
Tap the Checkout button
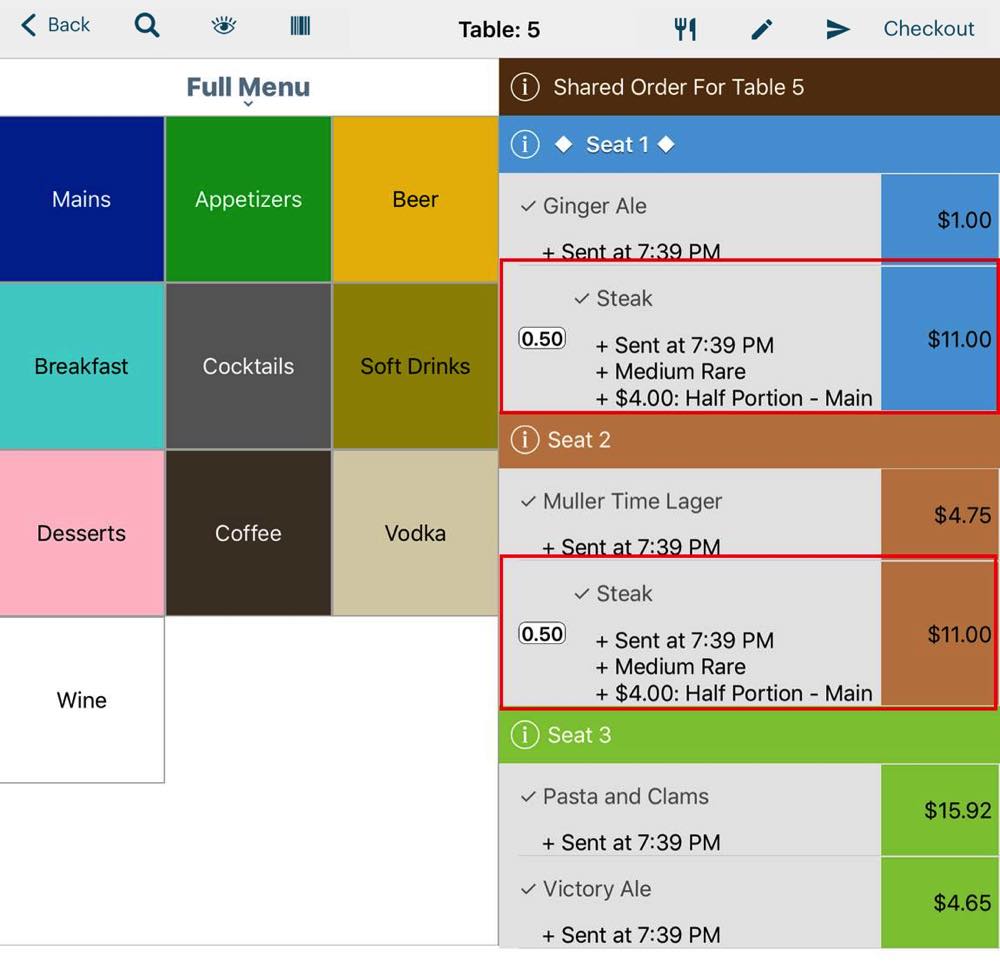(x=928, y=28)
